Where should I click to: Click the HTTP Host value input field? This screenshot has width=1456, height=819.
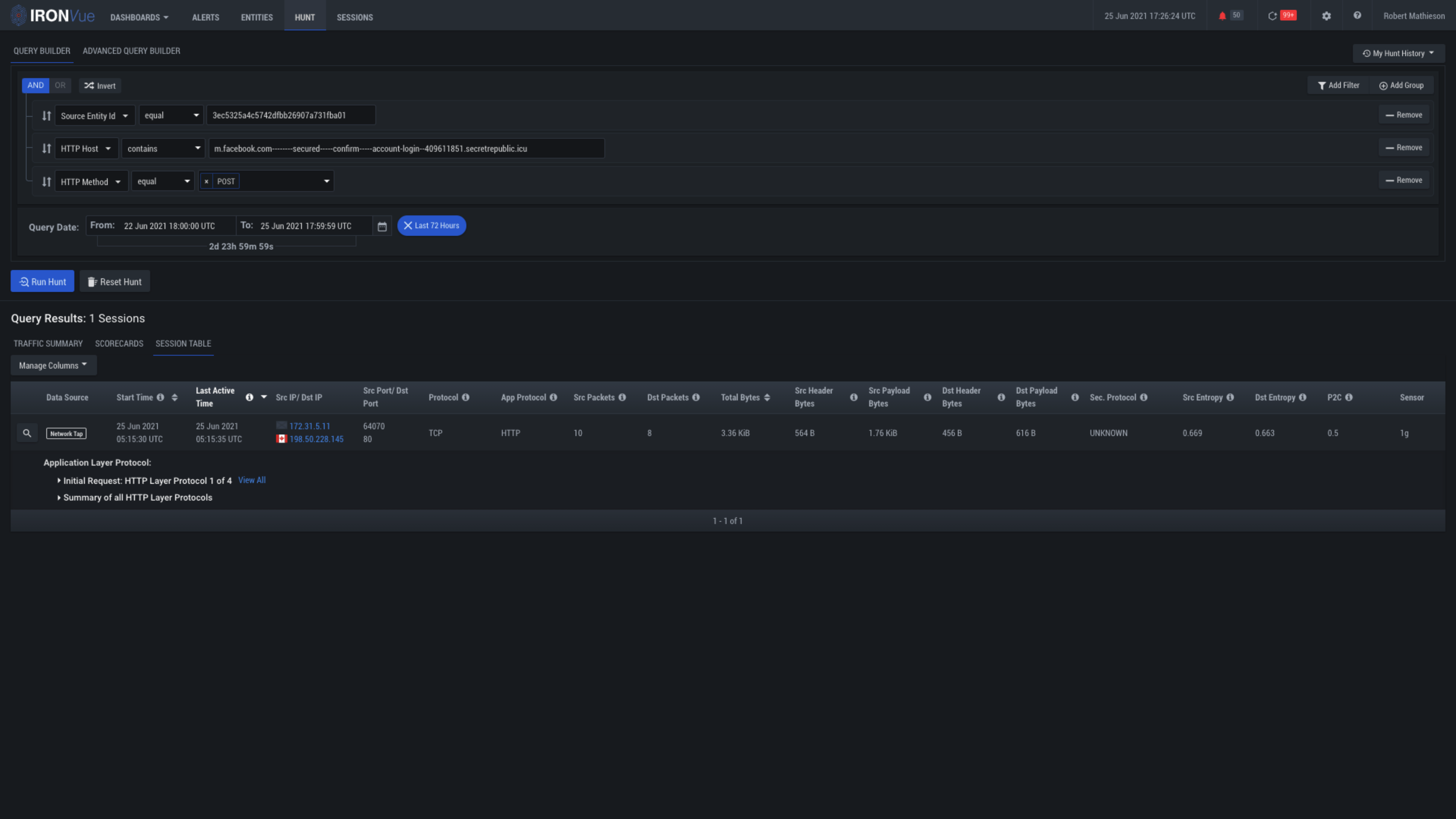point(406,149)
